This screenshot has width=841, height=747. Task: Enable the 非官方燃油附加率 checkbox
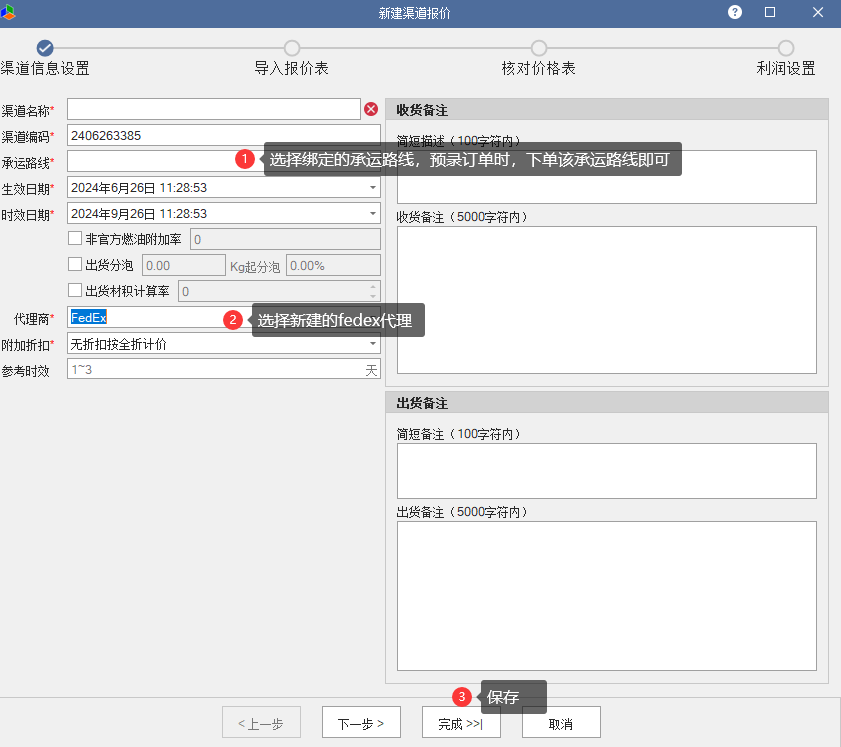click(75, 239)
